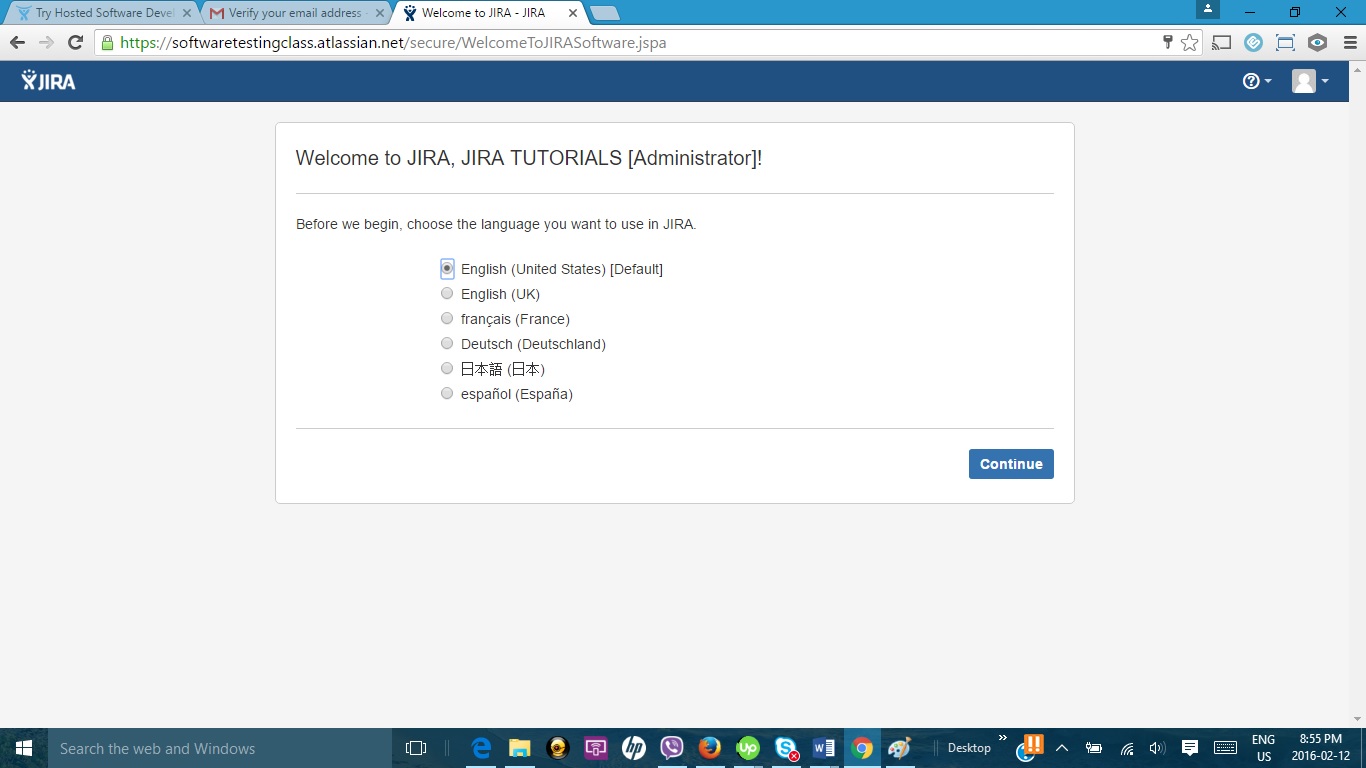Open Viber from the taskbar
This screenshot has height=768, width=1366.
click(672, 748)
